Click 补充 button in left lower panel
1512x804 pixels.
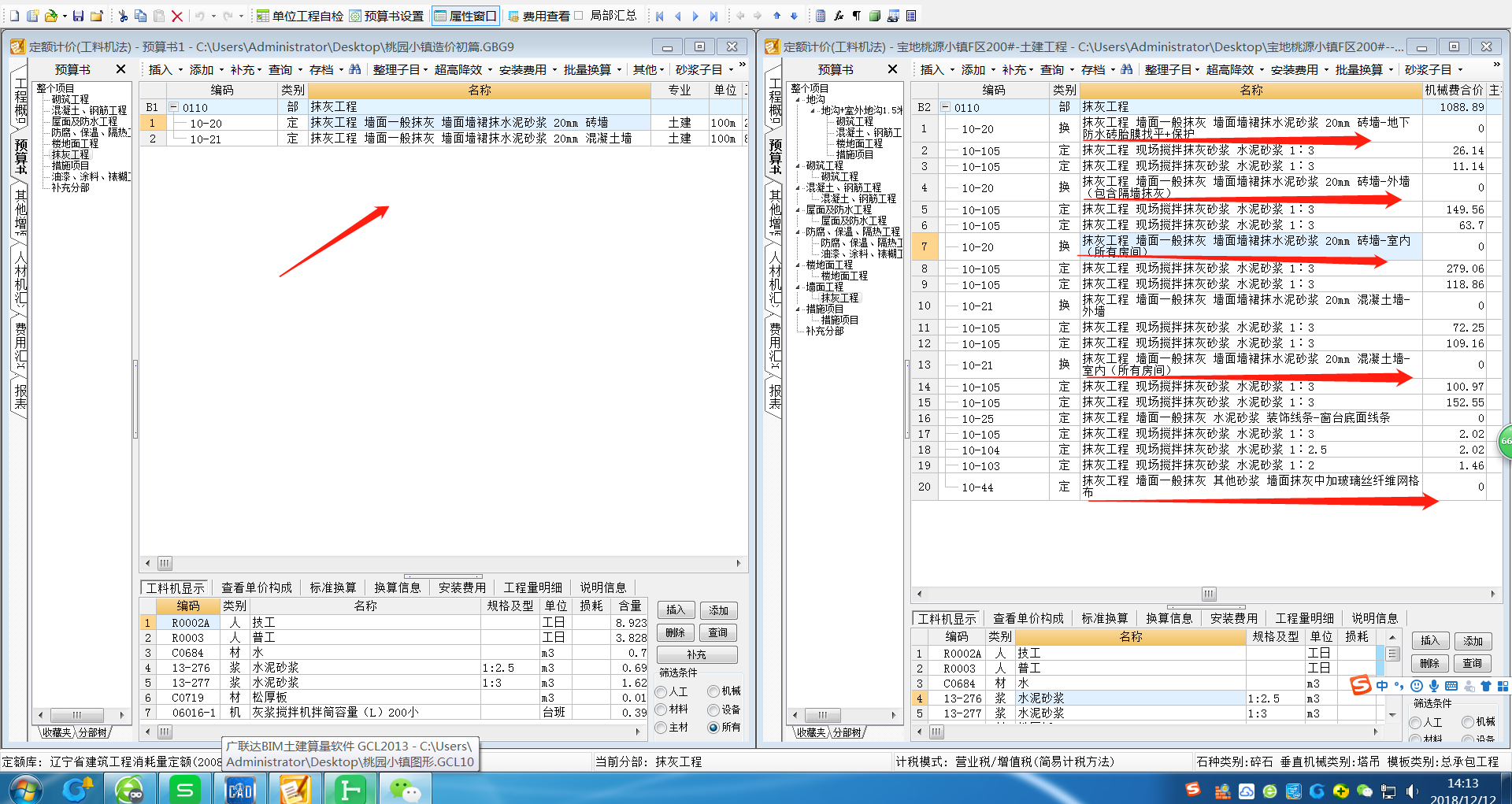(697, 654)
